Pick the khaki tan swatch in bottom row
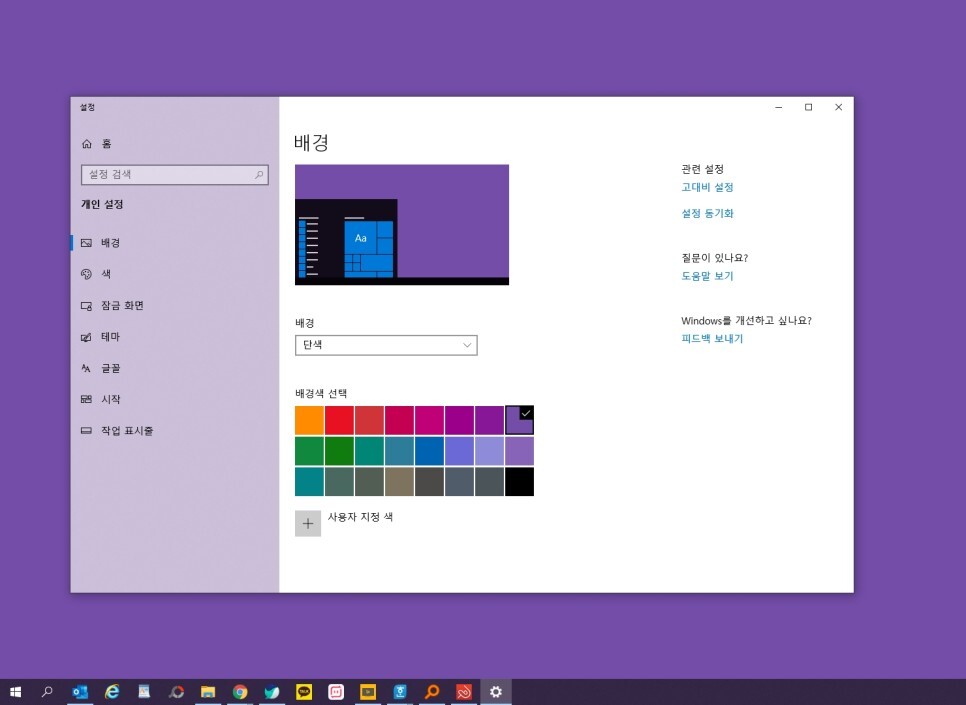Viewport: 966px width, 705px height. click(399, 481)
